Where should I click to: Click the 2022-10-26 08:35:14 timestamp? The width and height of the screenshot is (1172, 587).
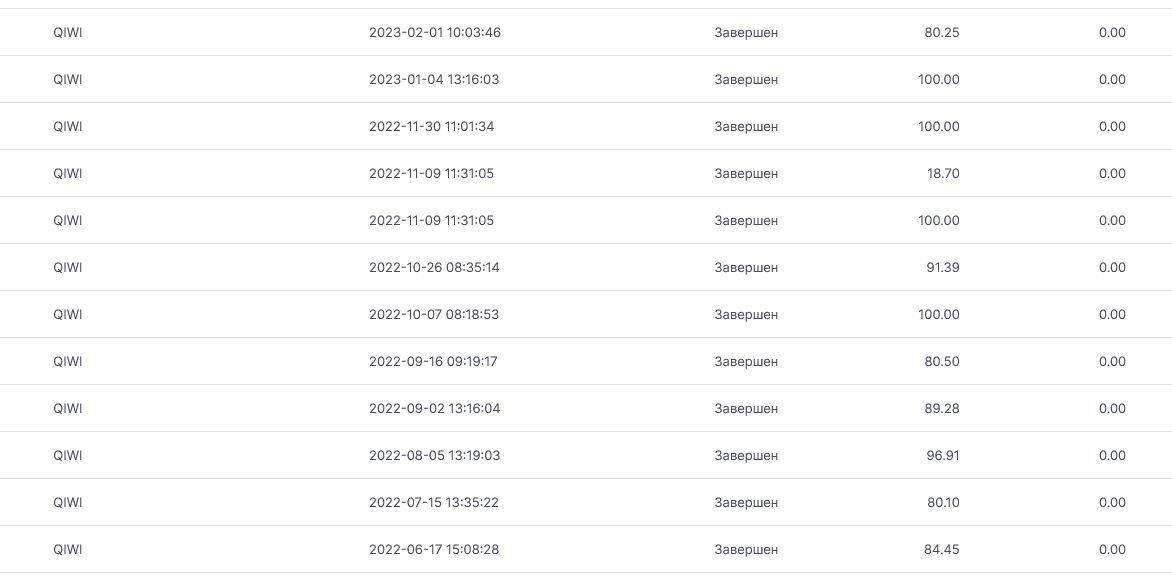[434, 268]
